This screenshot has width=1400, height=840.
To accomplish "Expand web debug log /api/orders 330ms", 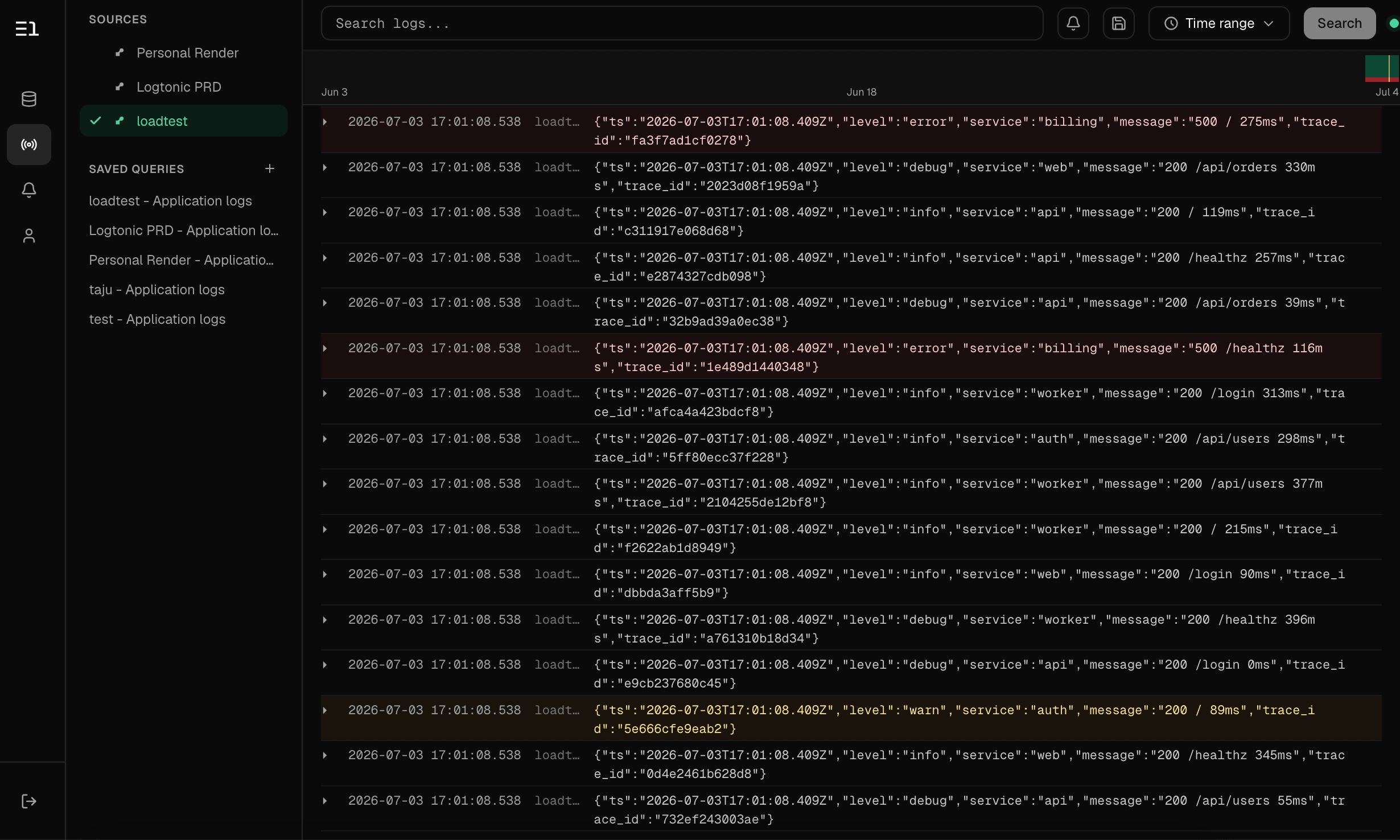I will tap(325, 167).
